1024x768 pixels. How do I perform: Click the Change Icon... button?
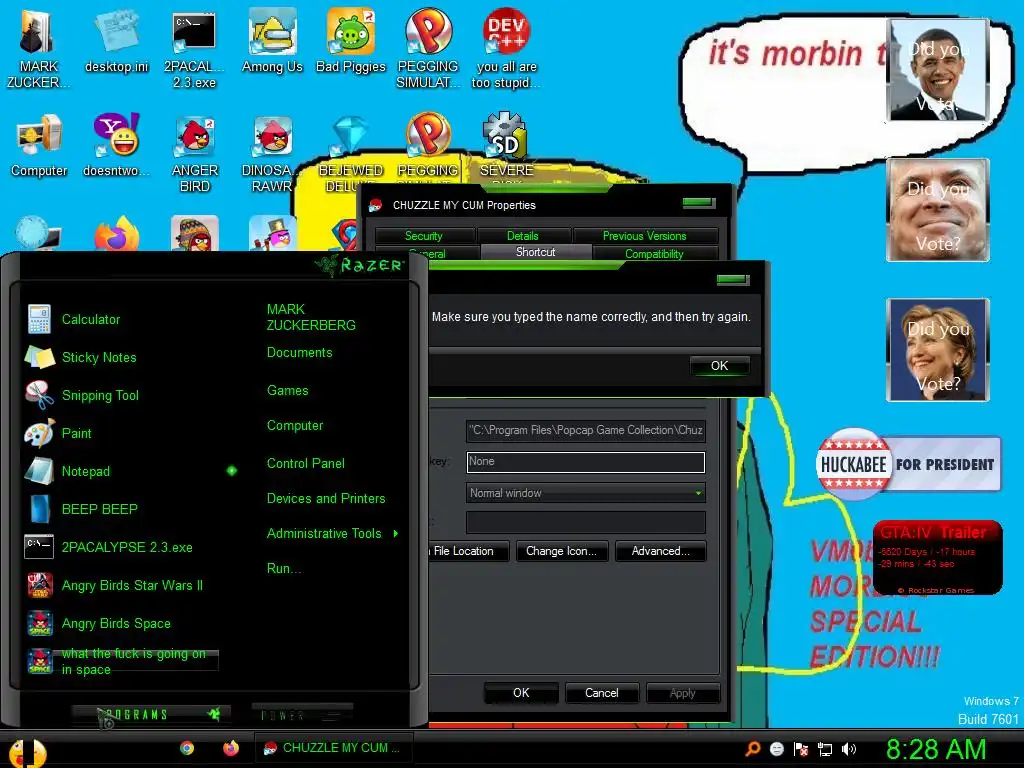pos(562,551)
